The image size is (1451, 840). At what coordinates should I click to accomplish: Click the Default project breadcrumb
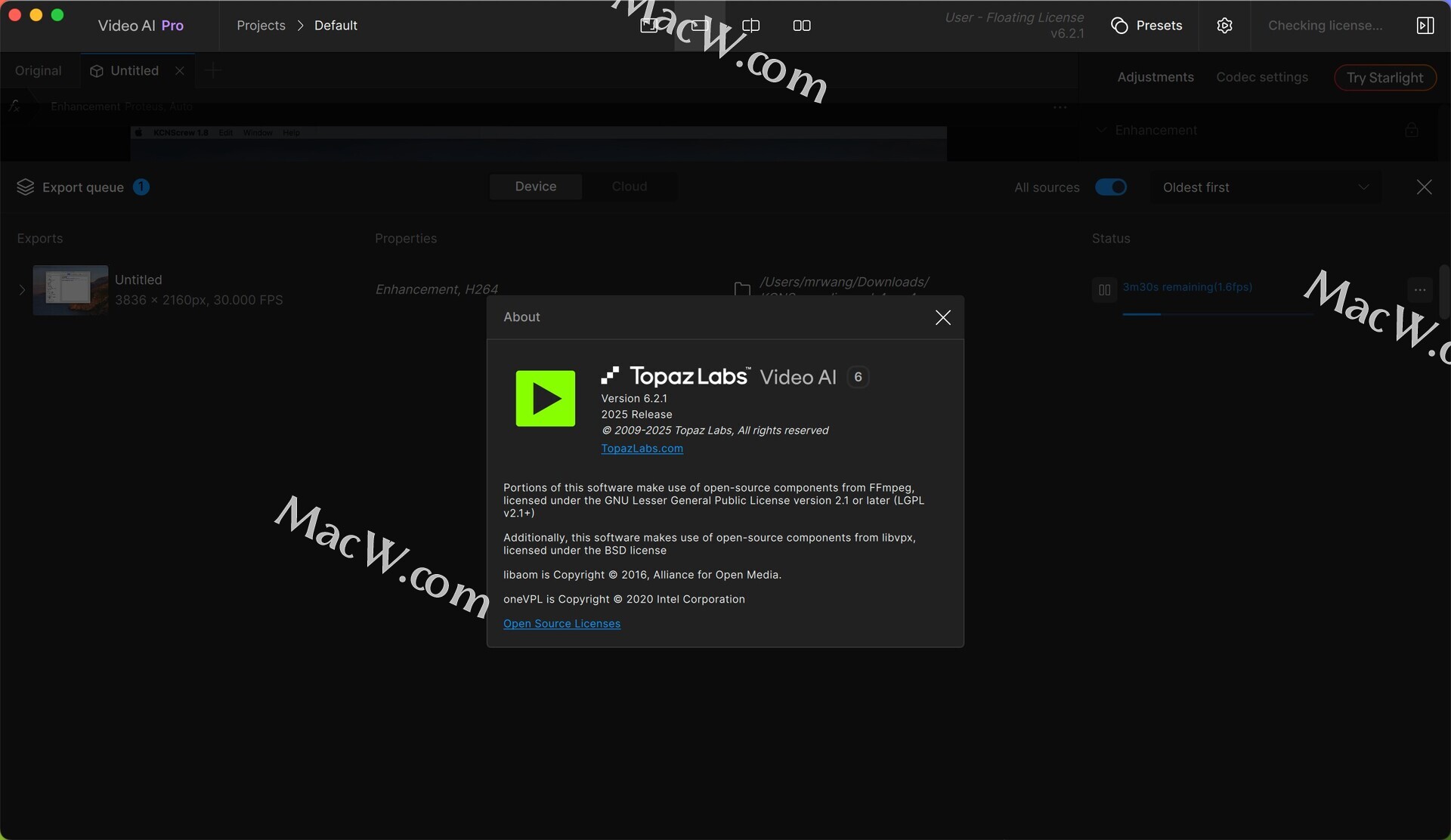pos(336,26)
